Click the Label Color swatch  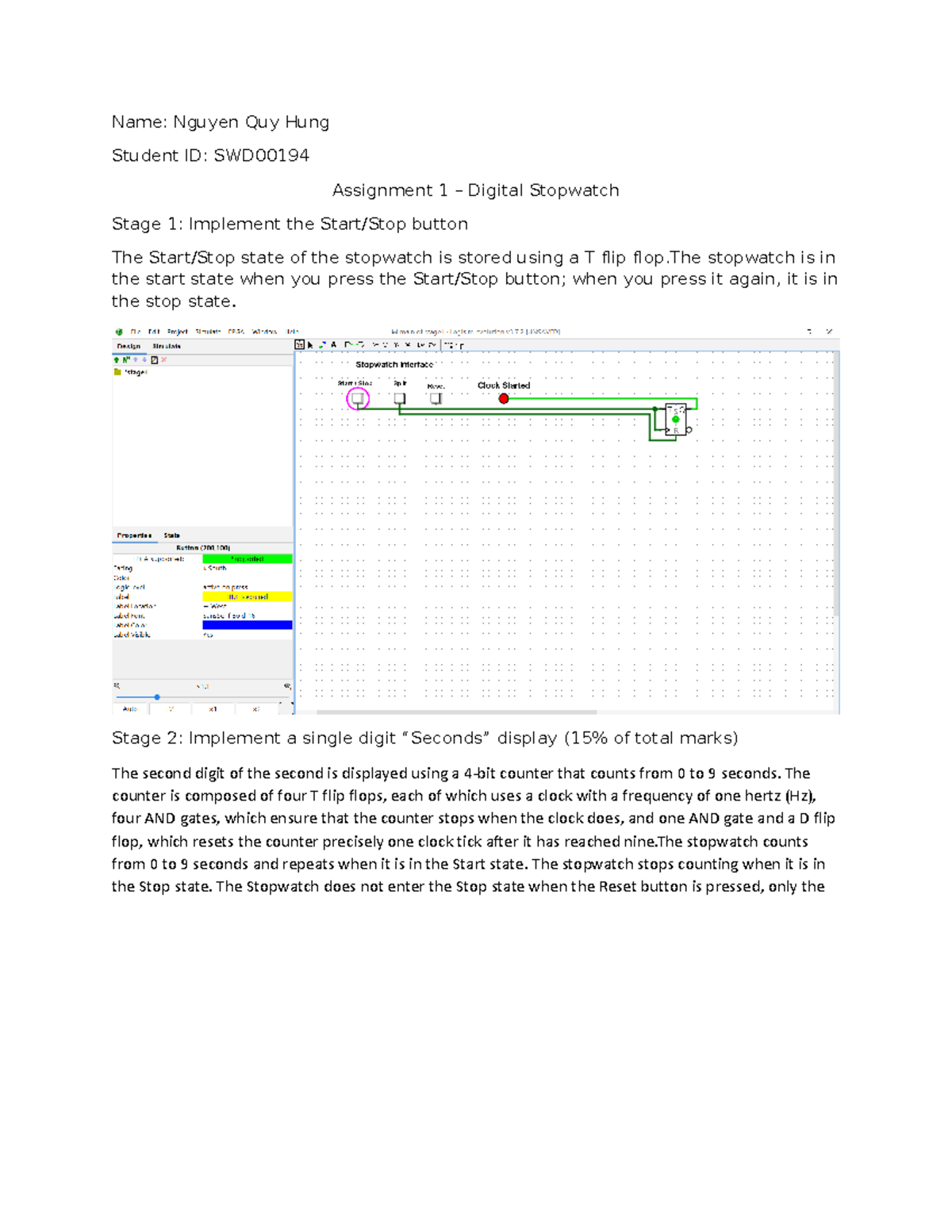pos(246,625)
